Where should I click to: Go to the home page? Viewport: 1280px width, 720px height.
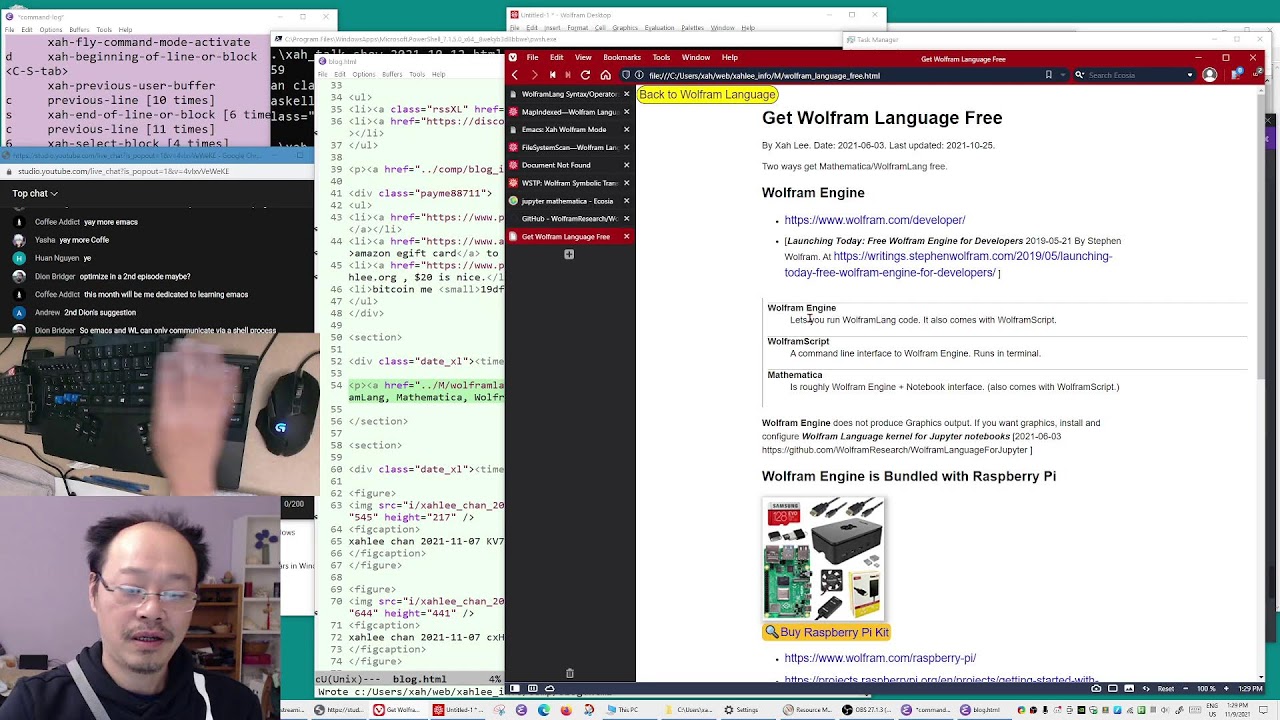click(x=605, y=75)
